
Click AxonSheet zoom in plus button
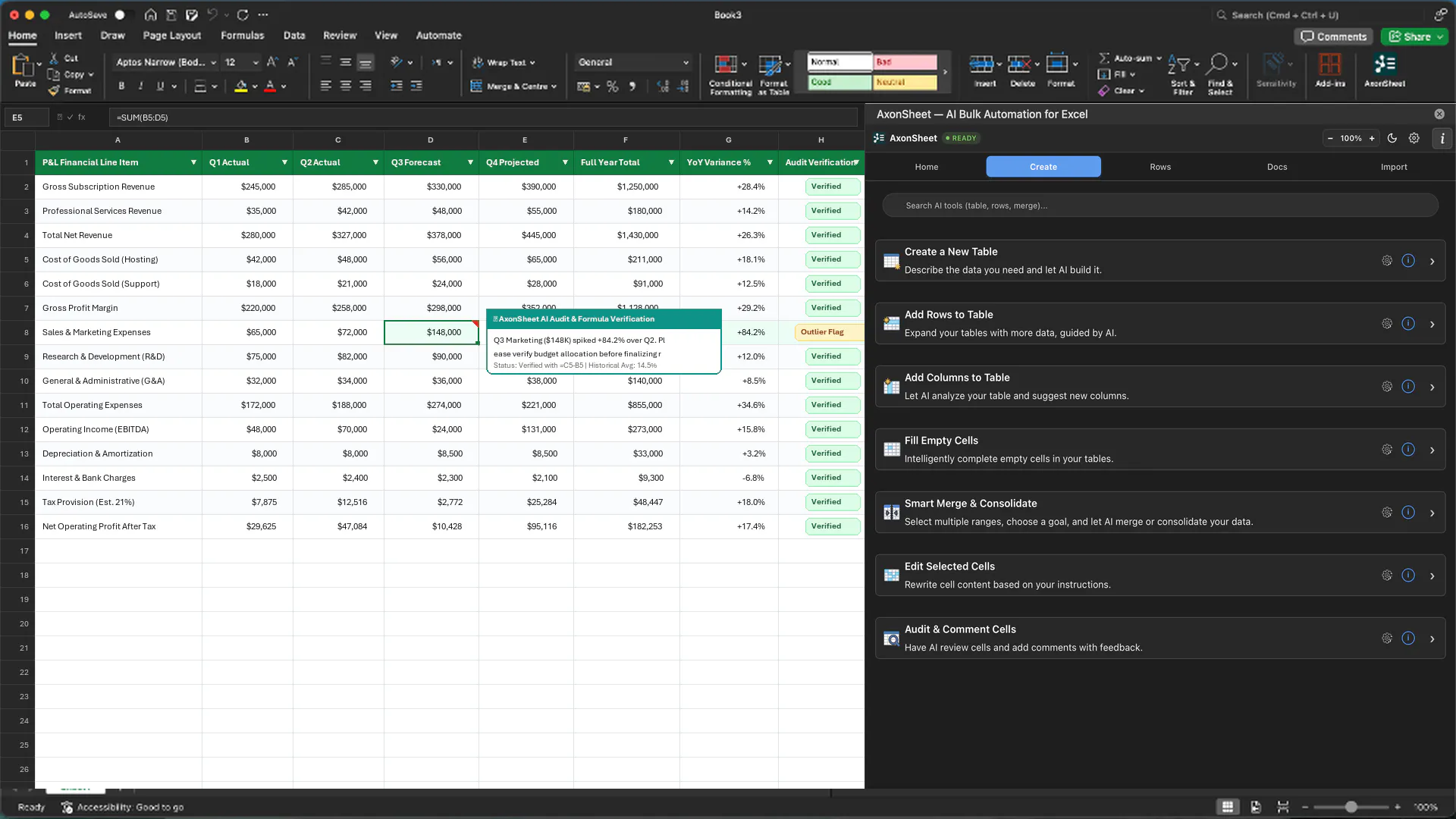click(x=1372, y=139)
